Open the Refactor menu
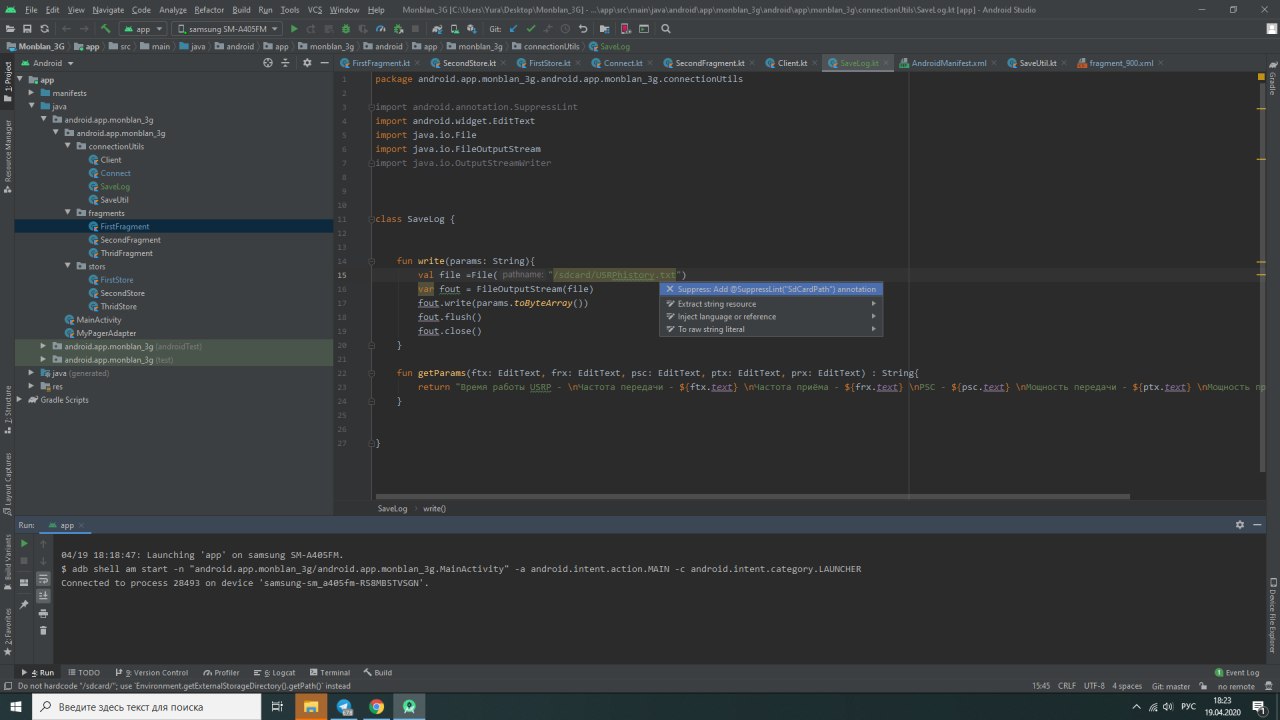1280x720 pixels. coord(209,9)
